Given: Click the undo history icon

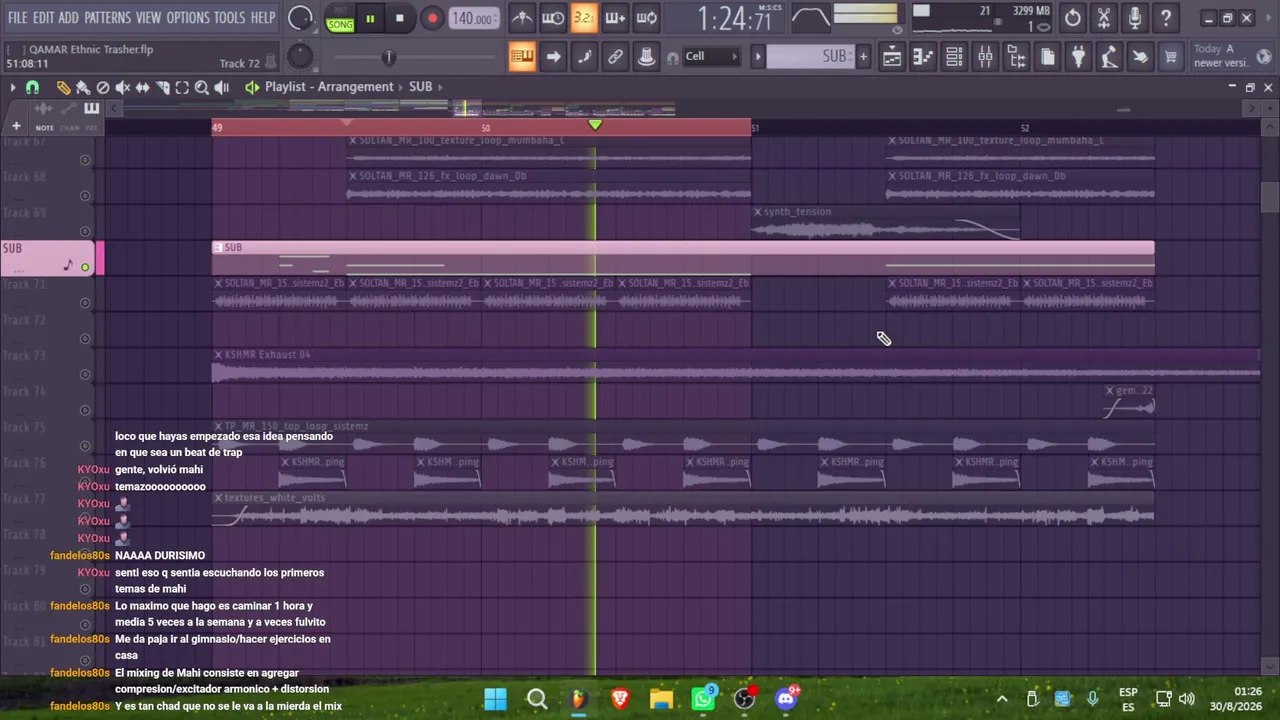Looking at the screenshot, I should (x=1072, y=18).
